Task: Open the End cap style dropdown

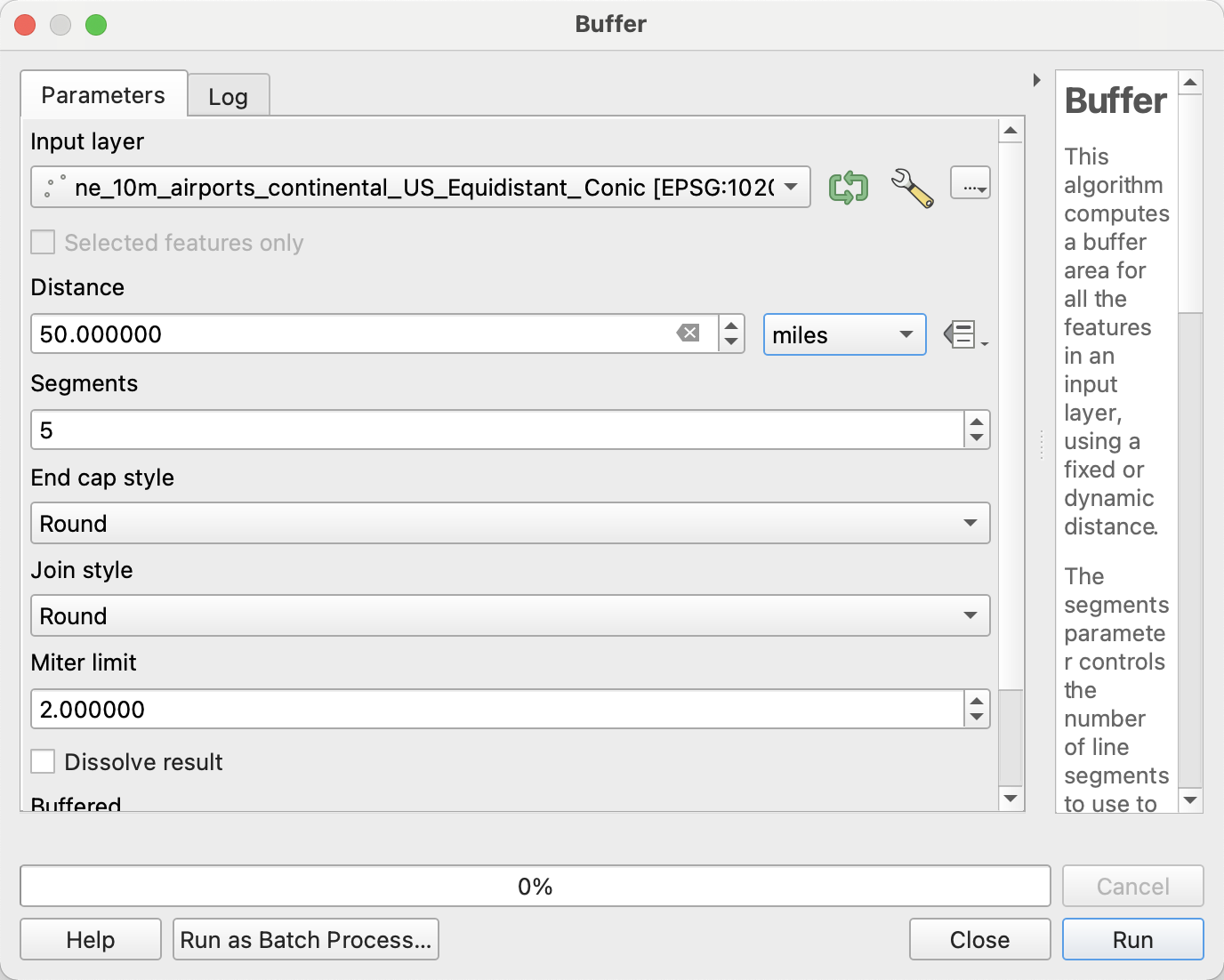Action: pos(972,524)
